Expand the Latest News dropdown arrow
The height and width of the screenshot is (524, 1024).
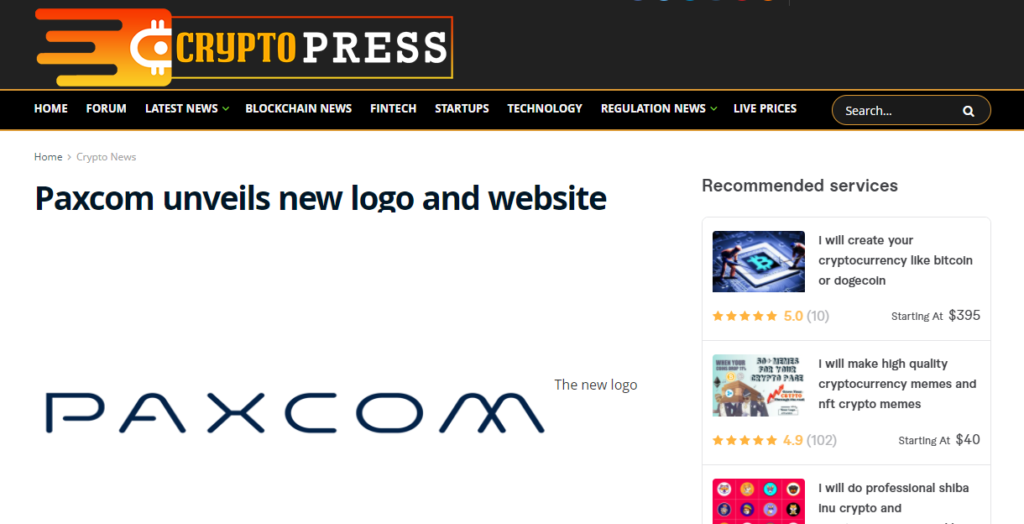coord(225,109)
